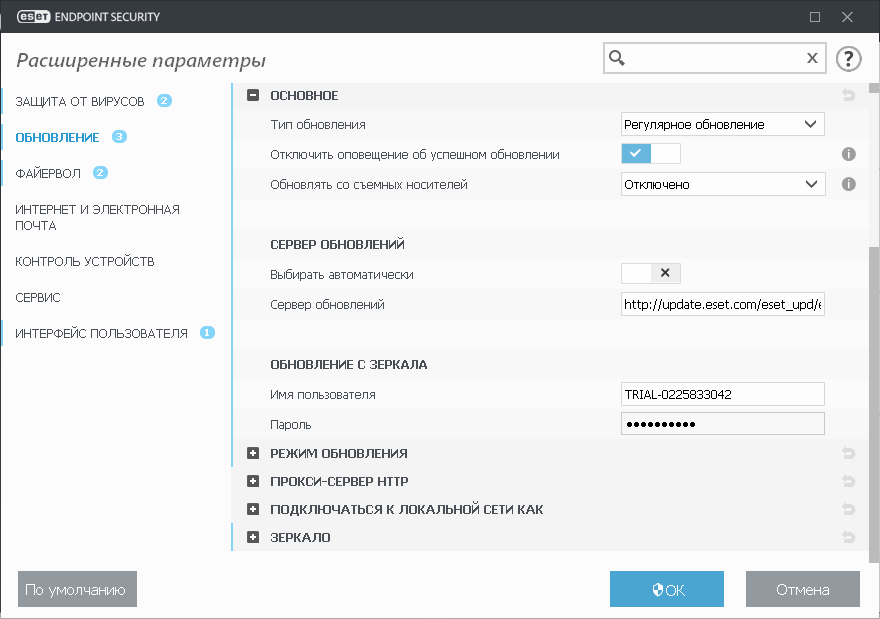The width and height of the screenshot is (880, 619).
Task: Open the Тип обновления dropdown
Action: pos(723,125)
